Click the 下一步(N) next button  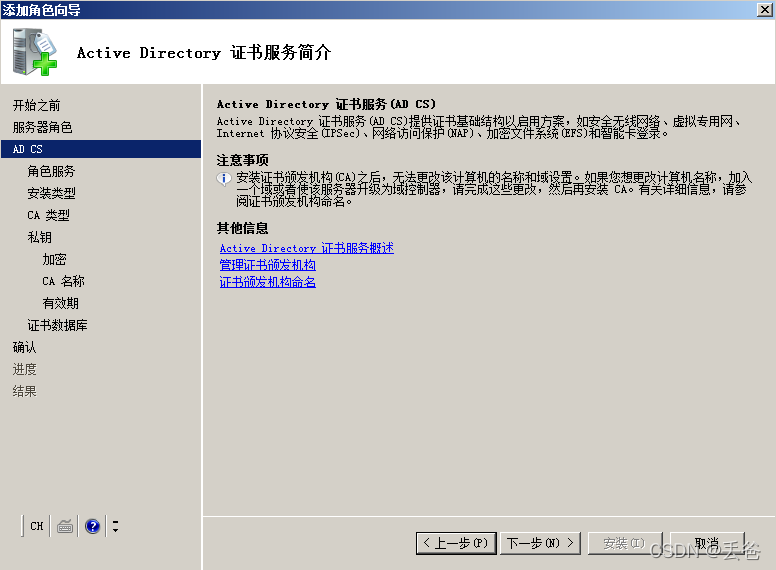(540, 543)
